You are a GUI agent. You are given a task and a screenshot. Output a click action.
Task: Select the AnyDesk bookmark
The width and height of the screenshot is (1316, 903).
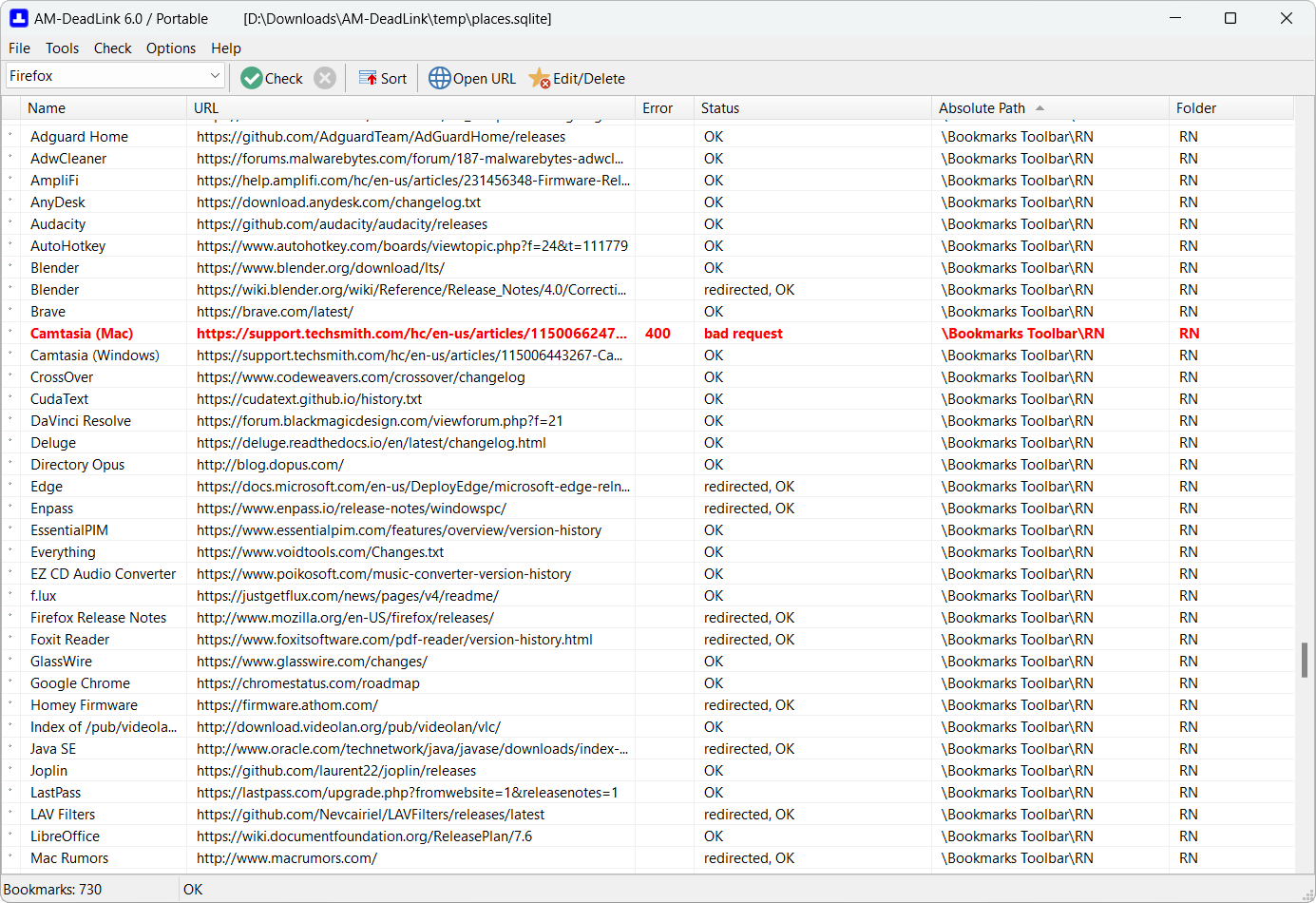58,202
